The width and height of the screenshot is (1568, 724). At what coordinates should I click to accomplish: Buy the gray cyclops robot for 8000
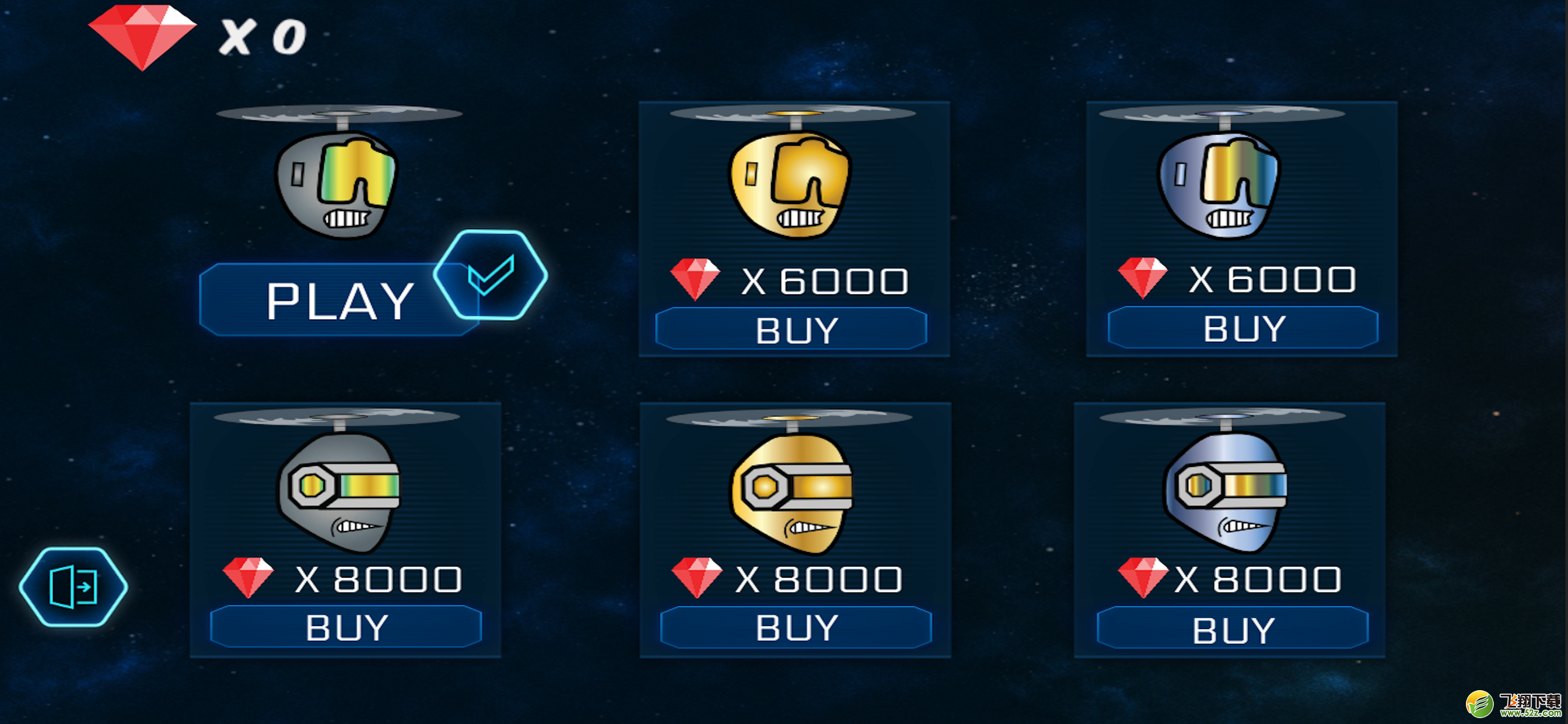coord(346,627)
